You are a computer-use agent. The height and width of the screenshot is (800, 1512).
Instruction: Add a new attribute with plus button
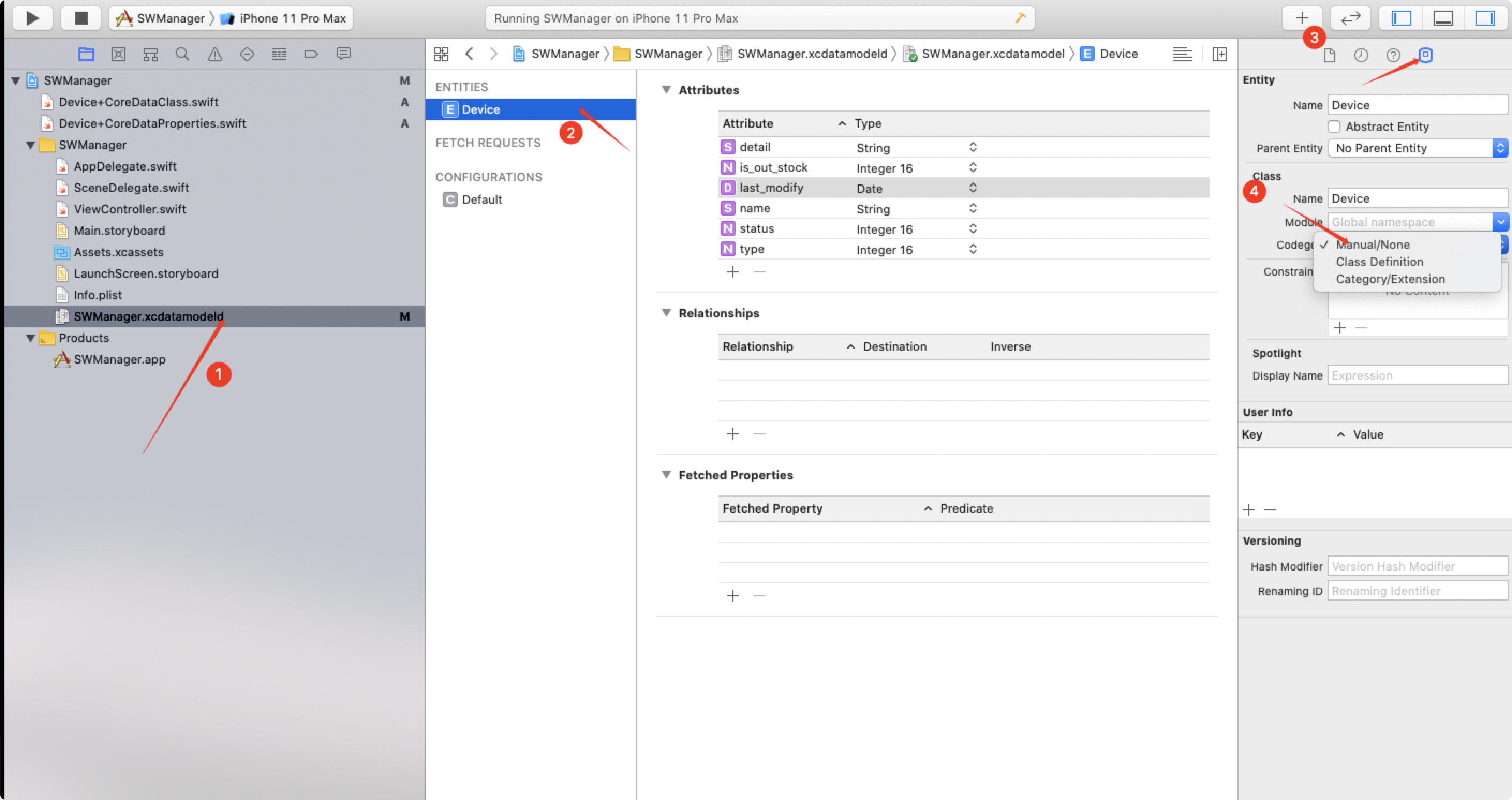[732, 272]
